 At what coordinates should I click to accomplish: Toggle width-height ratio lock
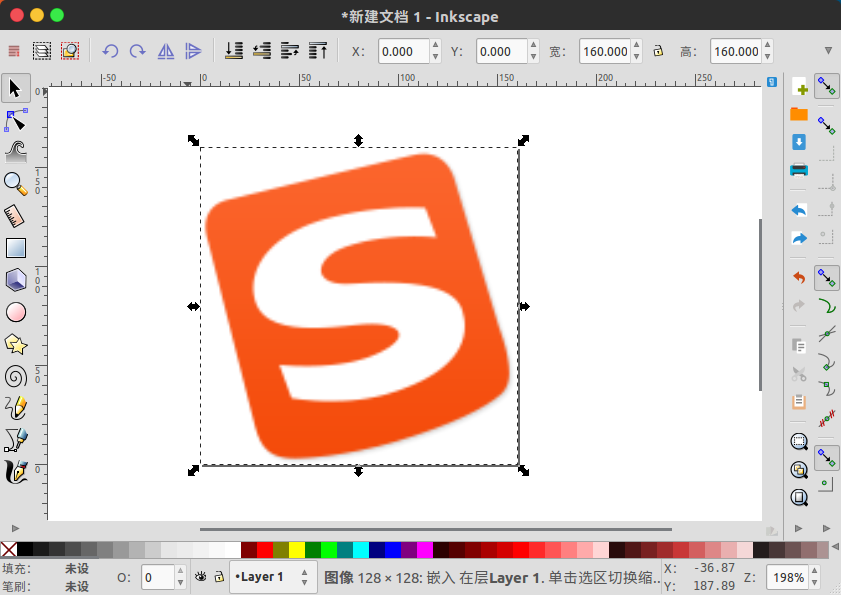658,51
